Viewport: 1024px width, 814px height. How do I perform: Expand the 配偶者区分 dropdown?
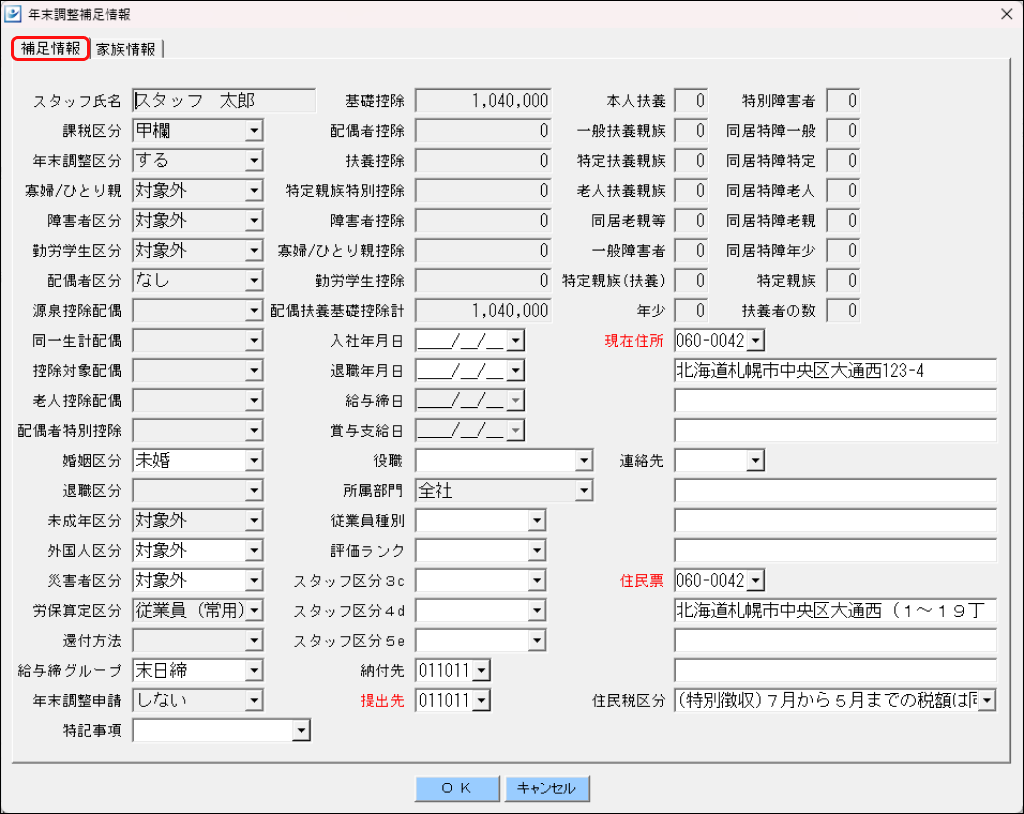pos(254,281)
